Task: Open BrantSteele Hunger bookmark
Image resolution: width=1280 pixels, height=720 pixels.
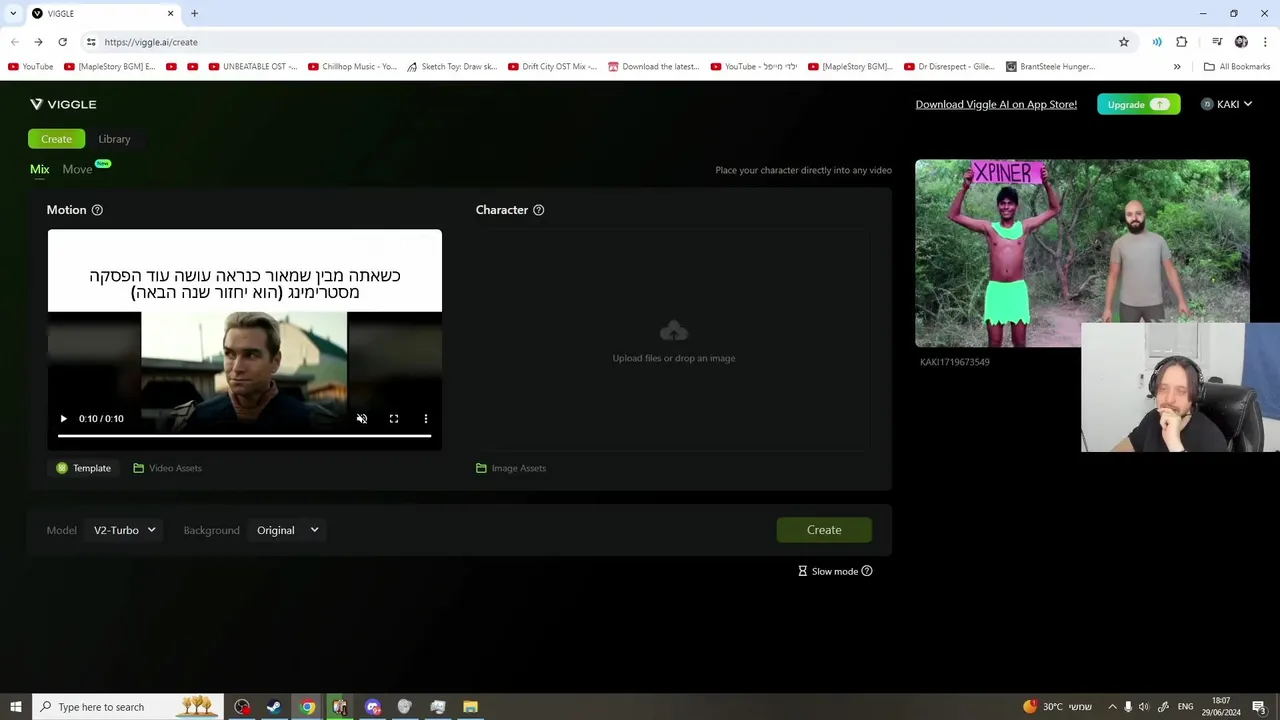Action: tap(1050, 67)
